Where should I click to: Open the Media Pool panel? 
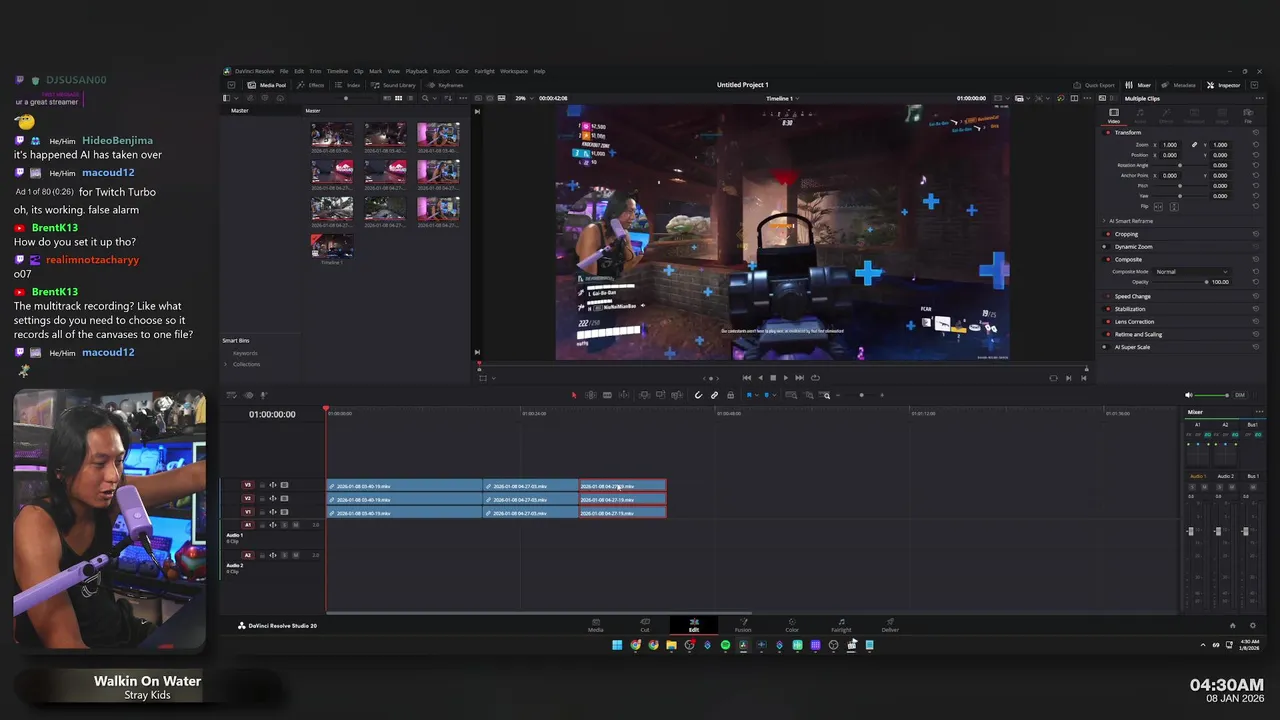(267, 85)
